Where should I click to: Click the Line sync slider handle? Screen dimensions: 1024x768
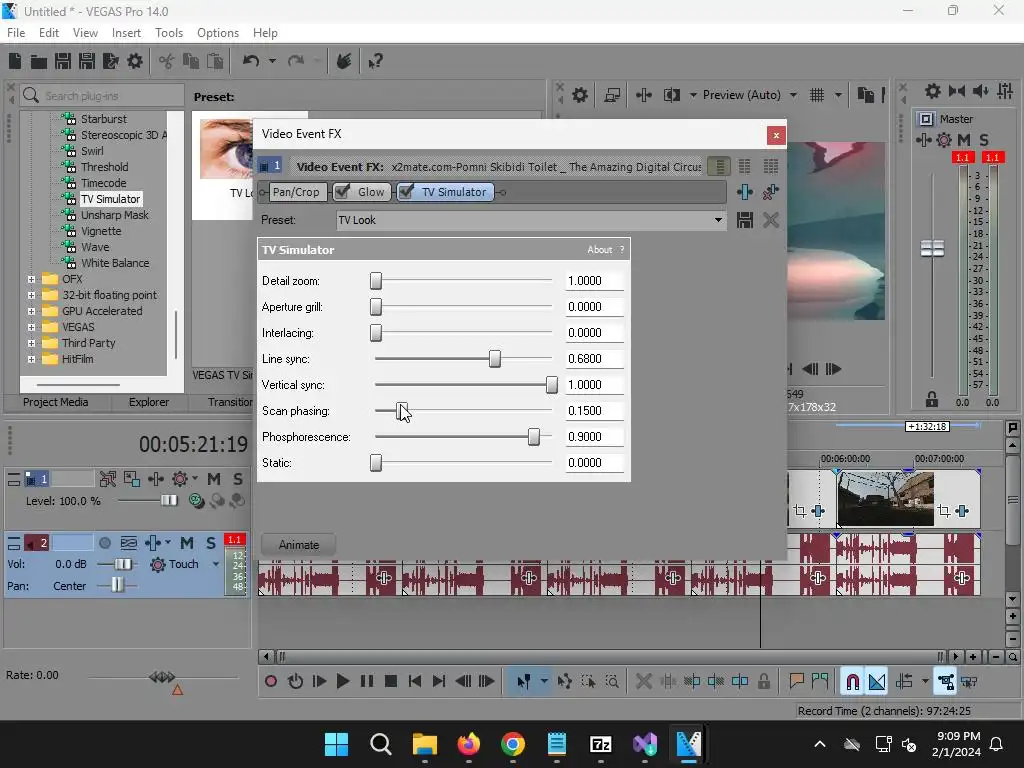tap(495, 359)
